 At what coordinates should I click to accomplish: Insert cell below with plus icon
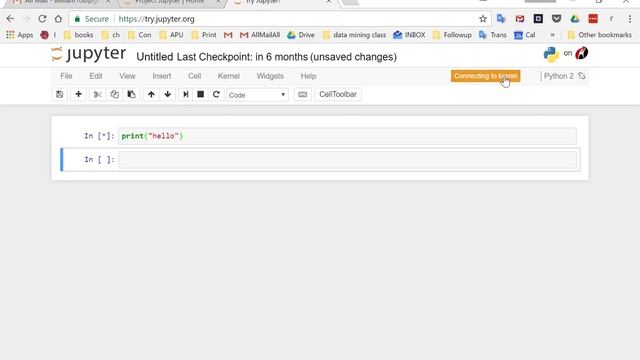coord(78,94)
